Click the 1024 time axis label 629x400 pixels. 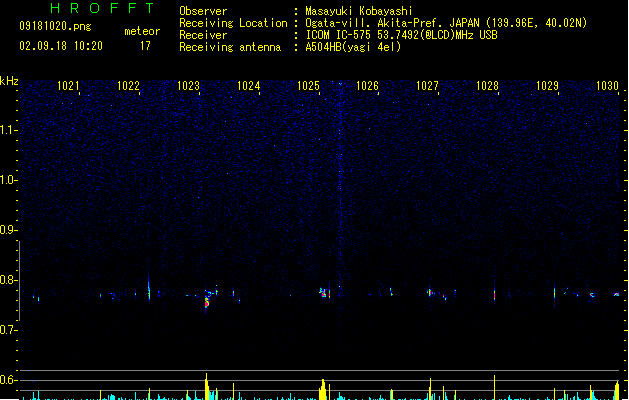(248, 86)
